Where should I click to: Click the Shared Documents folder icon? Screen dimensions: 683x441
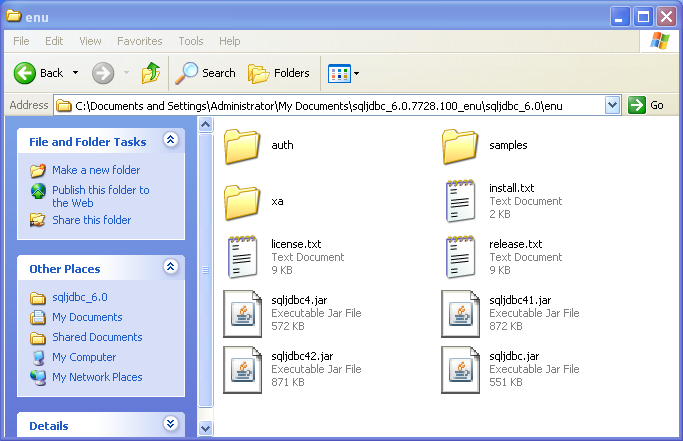(x=38, y=338)
